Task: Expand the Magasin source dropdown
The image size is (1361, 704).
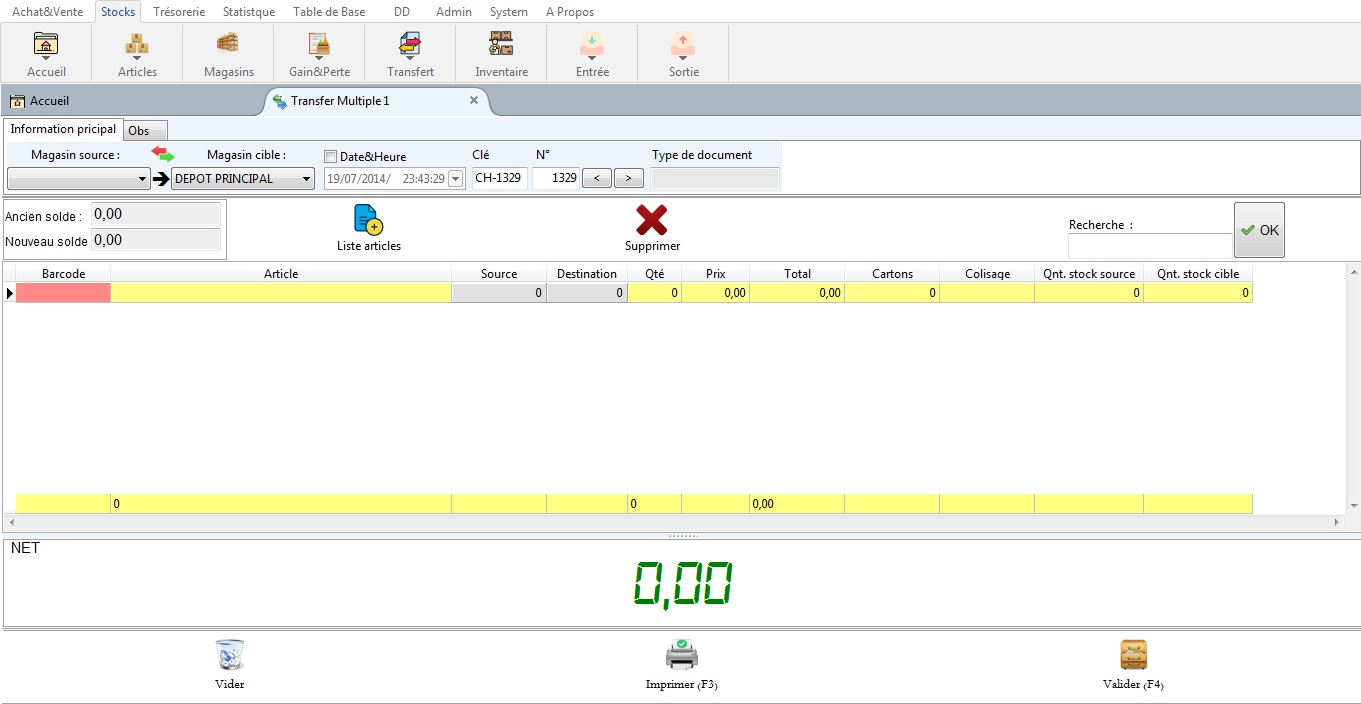Action: [143, 179]
